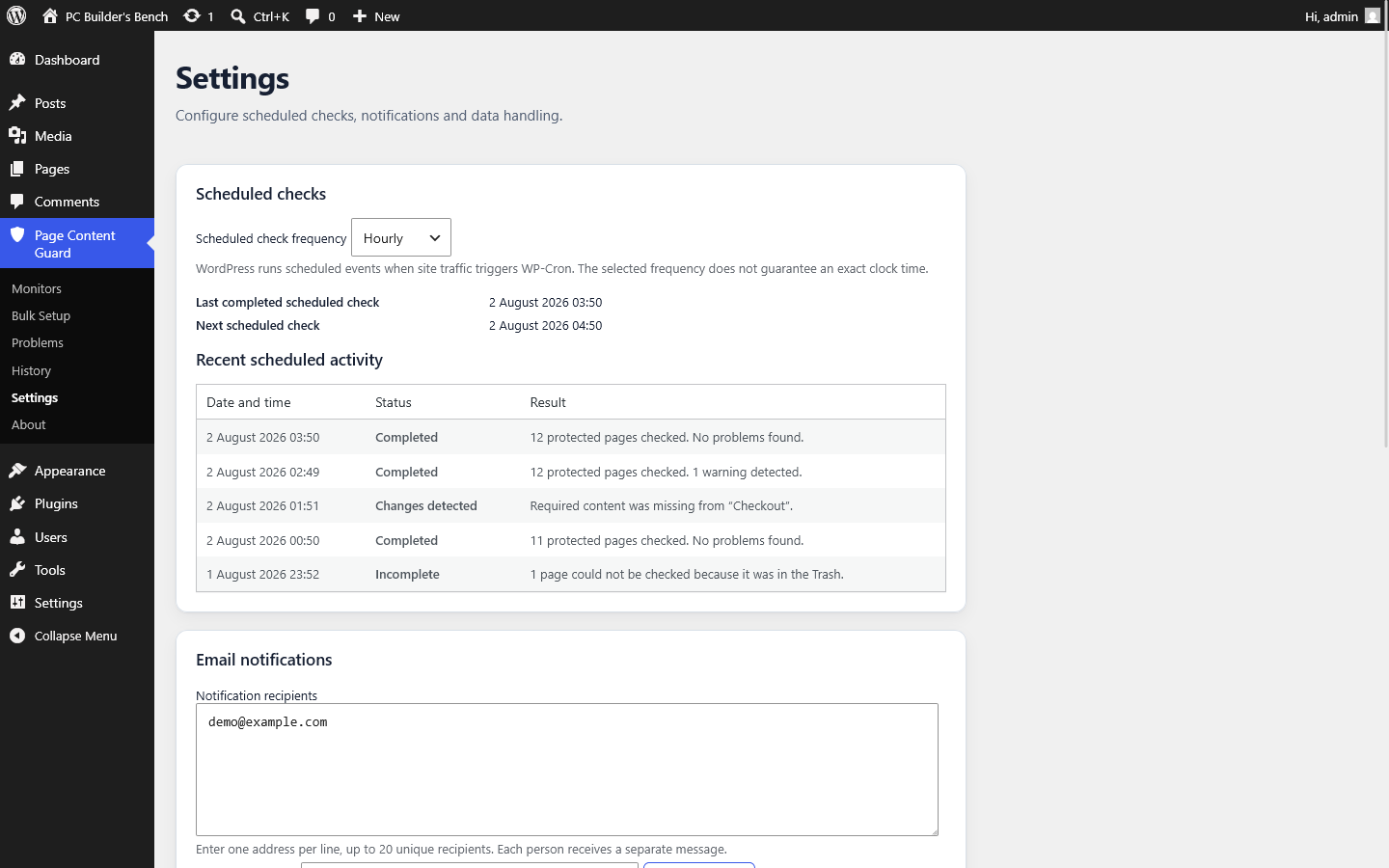The image size is (1389, 868).
Task: Open the Ctrl+K search icon
Action: [238, 15]
